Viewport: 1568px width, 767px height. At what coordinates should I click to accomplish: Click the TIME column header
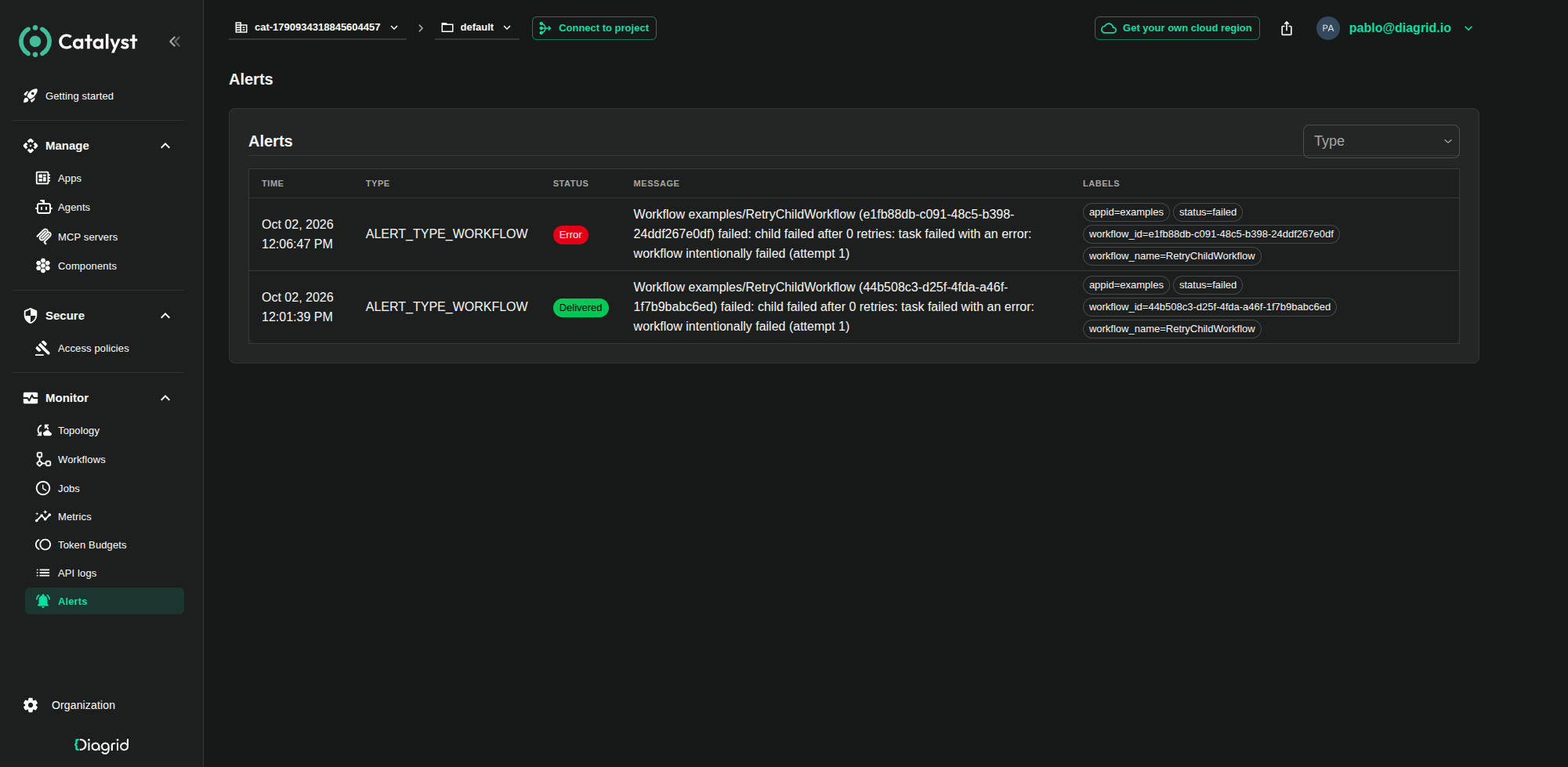point(273,183)
